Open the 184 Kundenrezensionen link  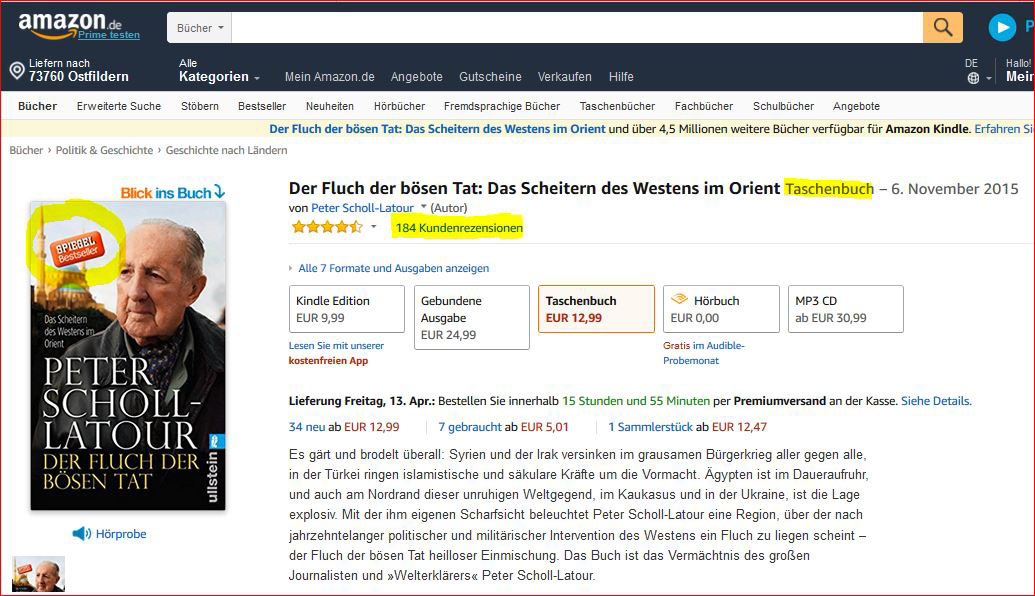[x=459, y=228]
